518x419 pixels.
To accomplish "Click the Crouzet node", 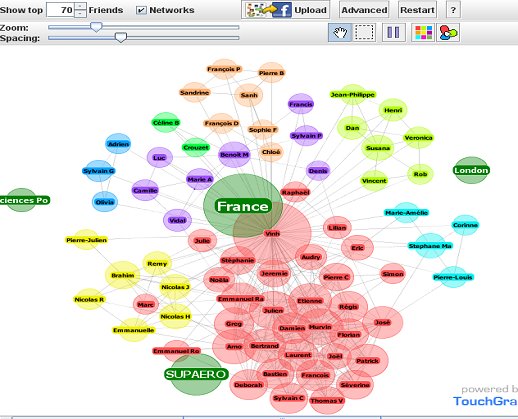I will click(196, 147).
